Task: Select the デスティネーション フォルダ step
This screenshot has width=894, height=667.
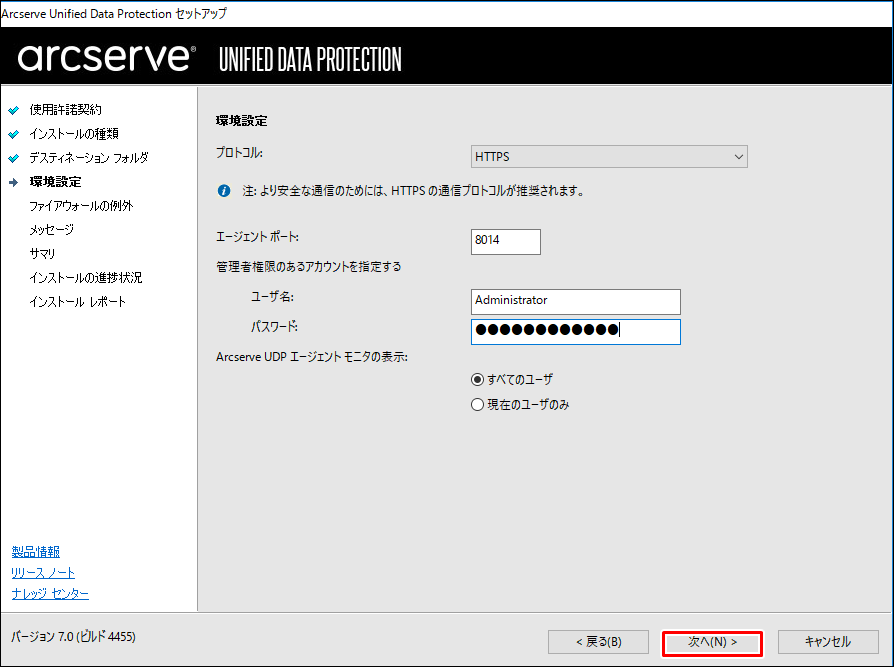Action: pos(89,157)
